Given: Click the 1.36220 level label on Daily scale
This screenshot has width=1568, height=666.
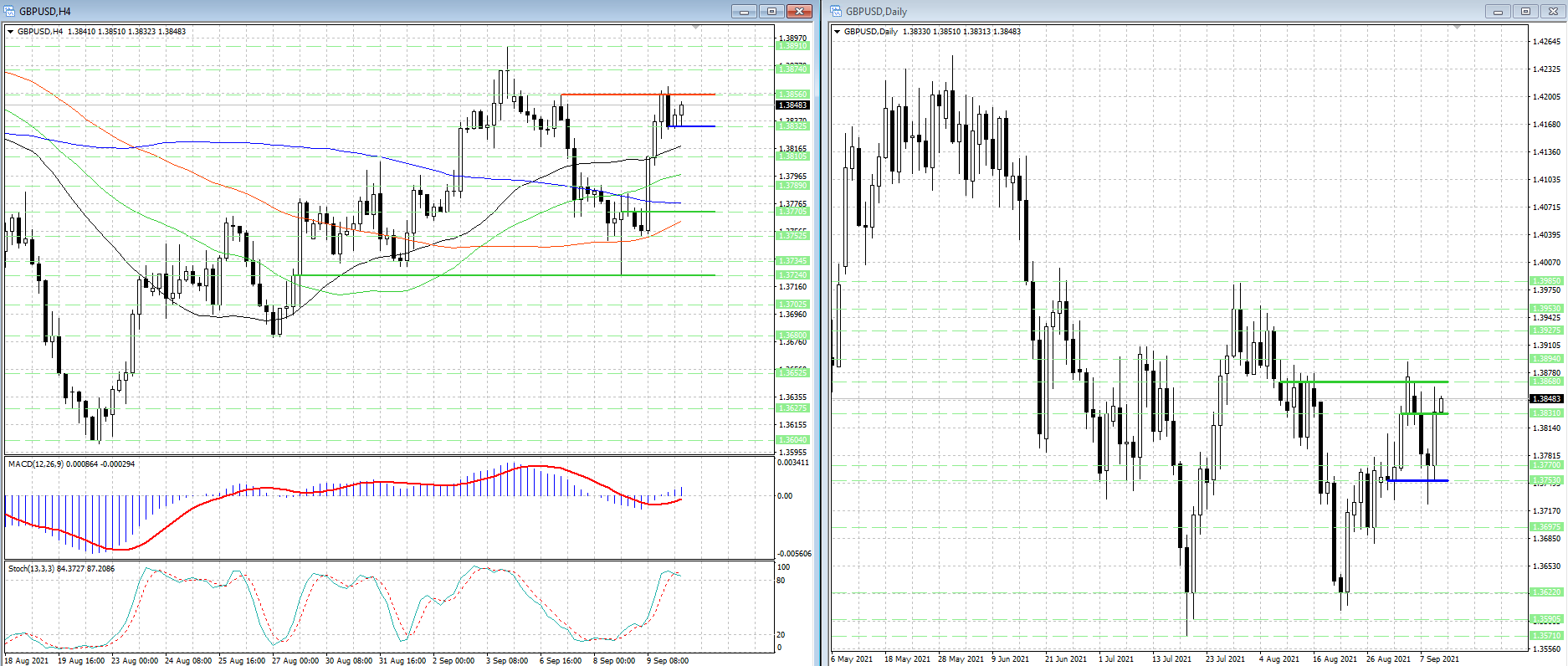Looking at the screenshot, I should [x=1545, y=592].
